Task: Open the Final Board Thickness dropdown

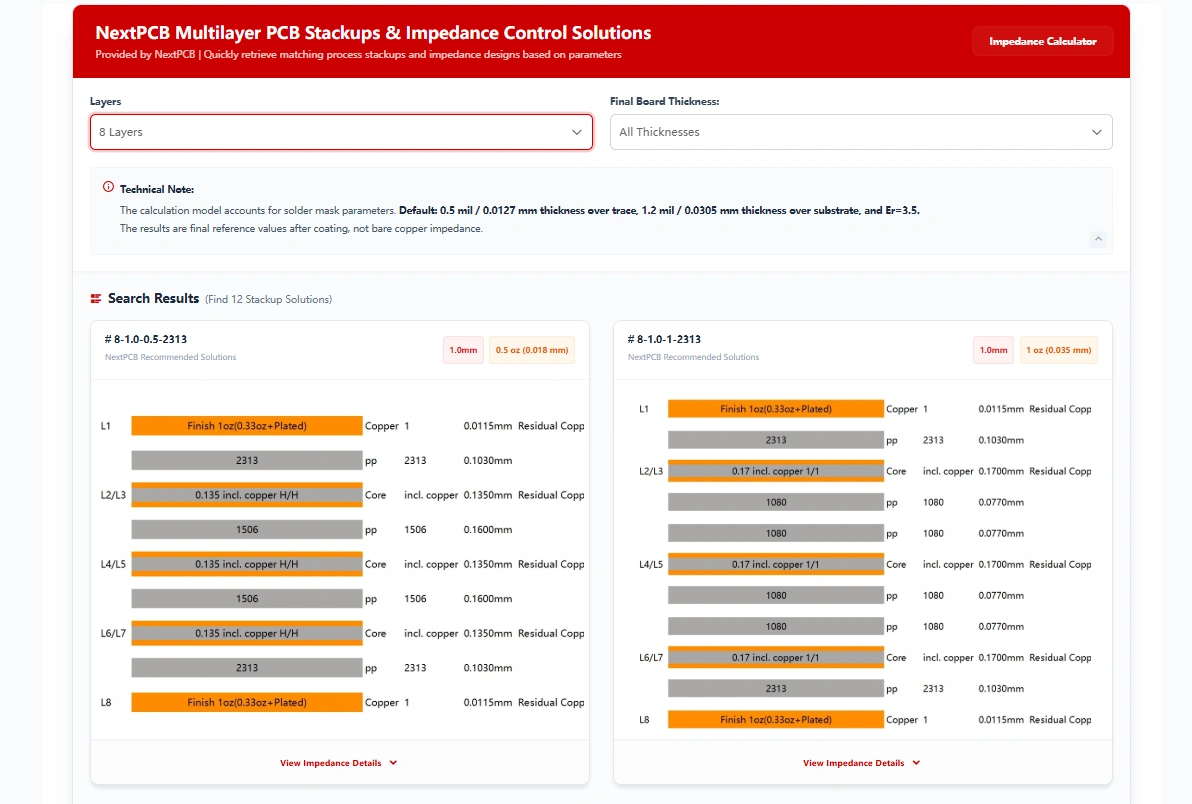Action: 861,132
